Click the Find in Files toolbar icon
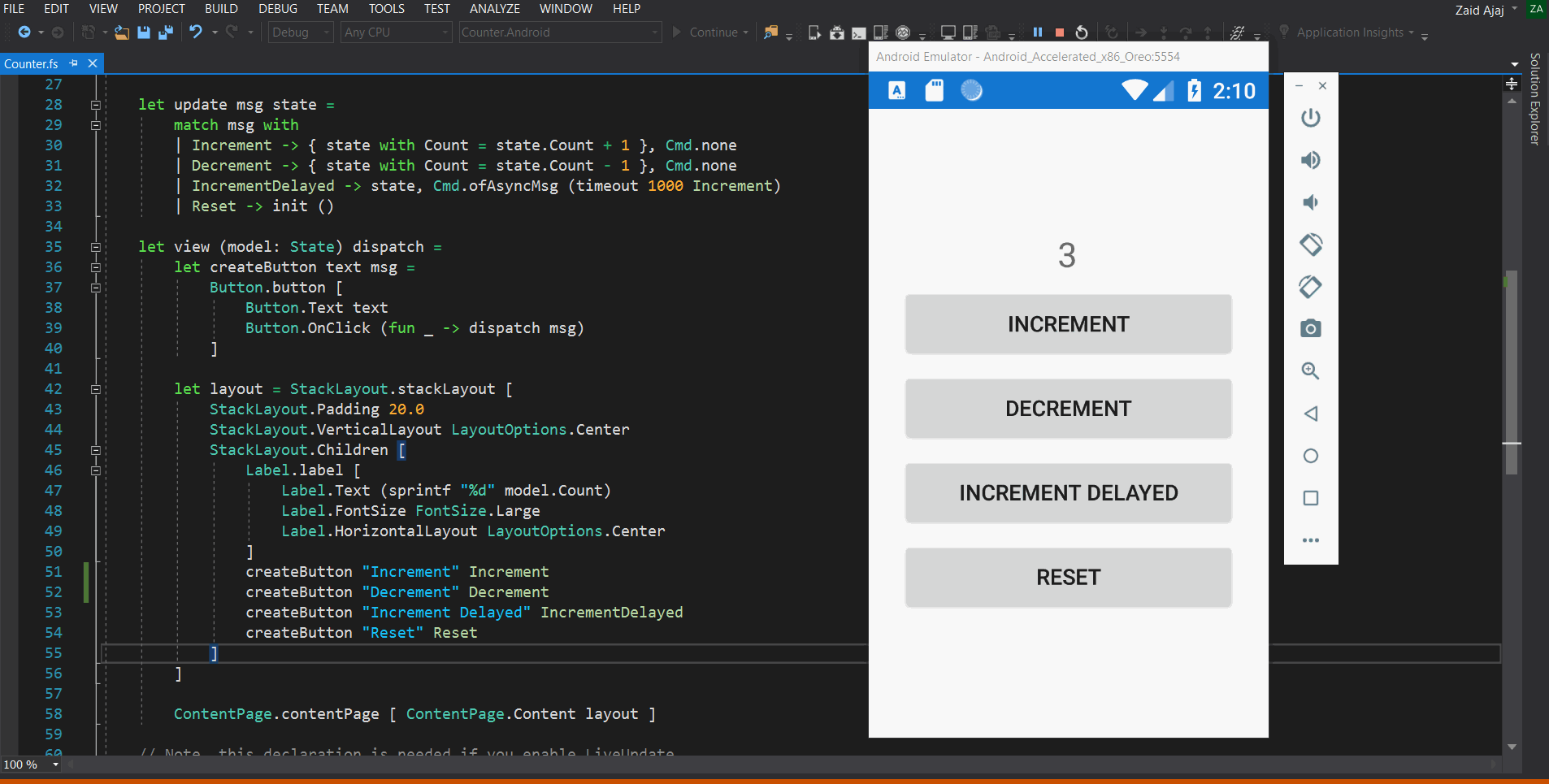Image resolution: width=1549 pixels, height=784 pixels. tap(770, 32)
